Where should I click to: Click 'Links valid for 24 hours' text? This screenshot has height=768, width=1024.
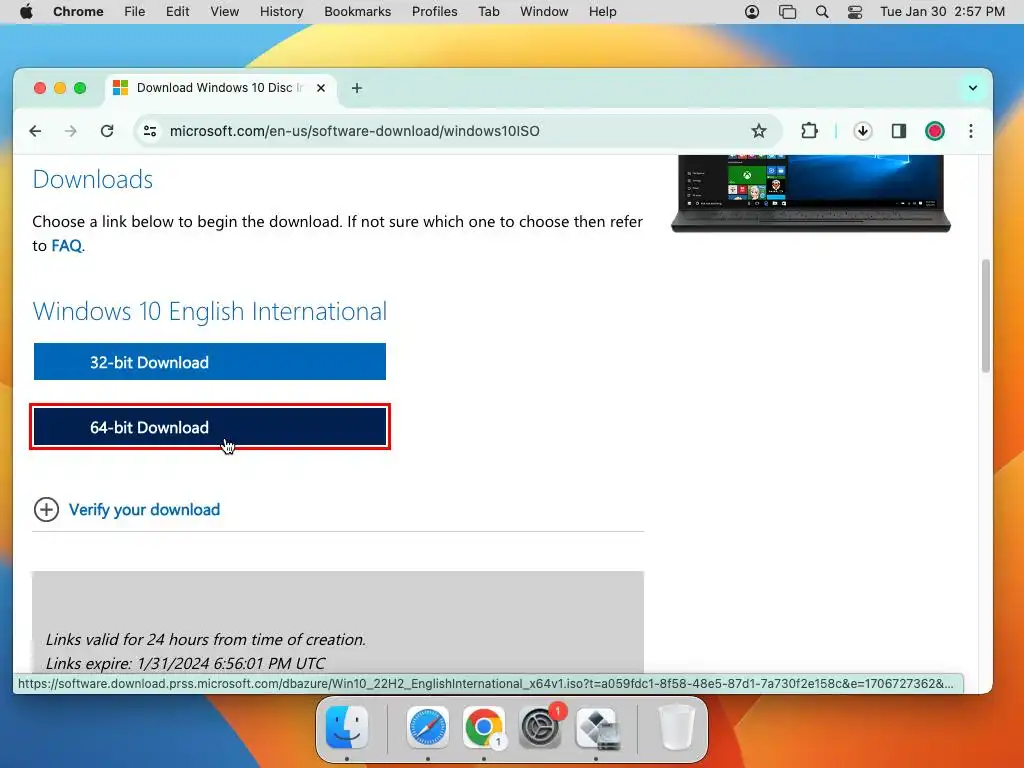(206, 639)
